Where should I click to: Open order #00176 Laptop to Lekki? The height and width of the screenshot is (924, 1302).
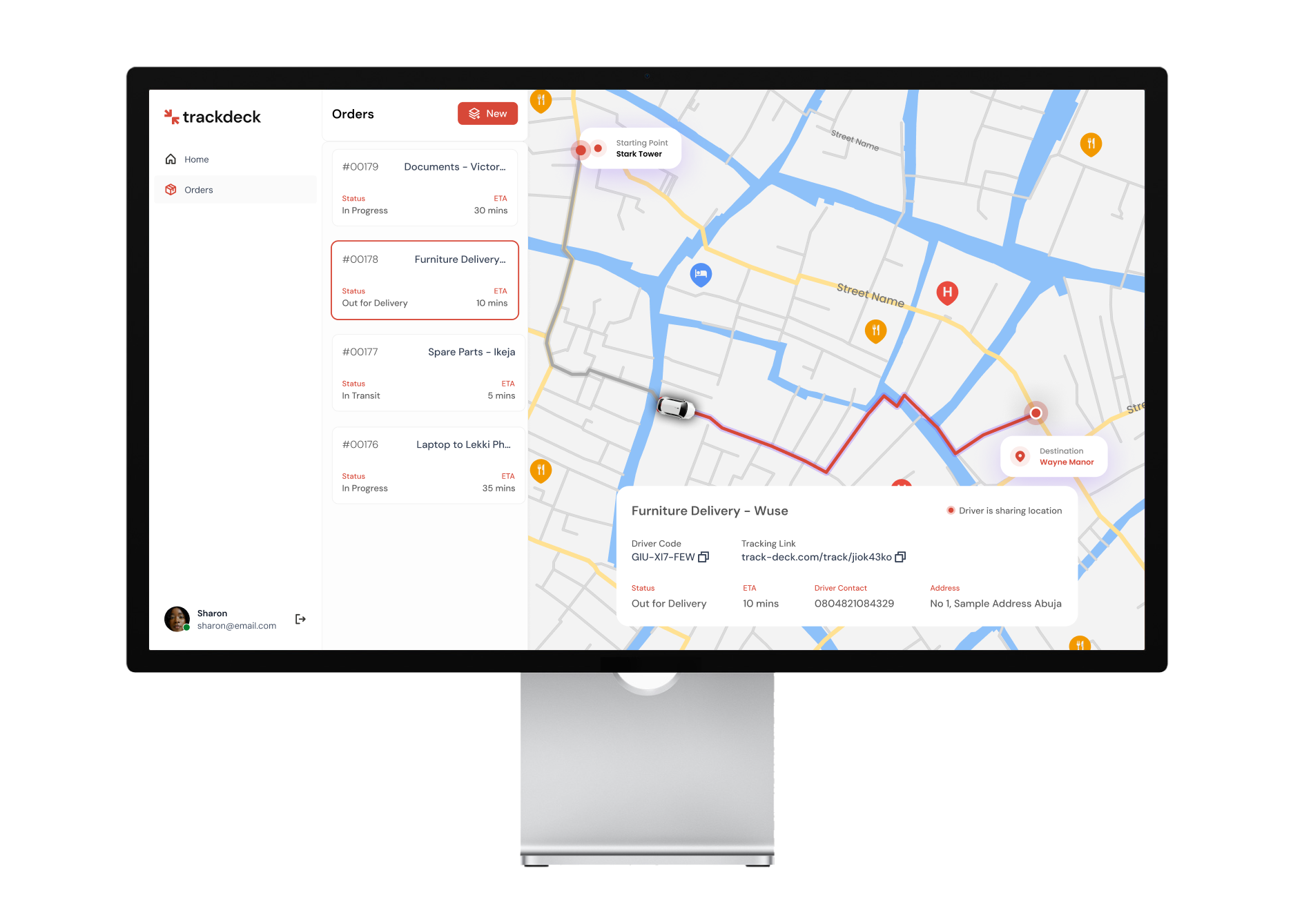click(428, 465)
